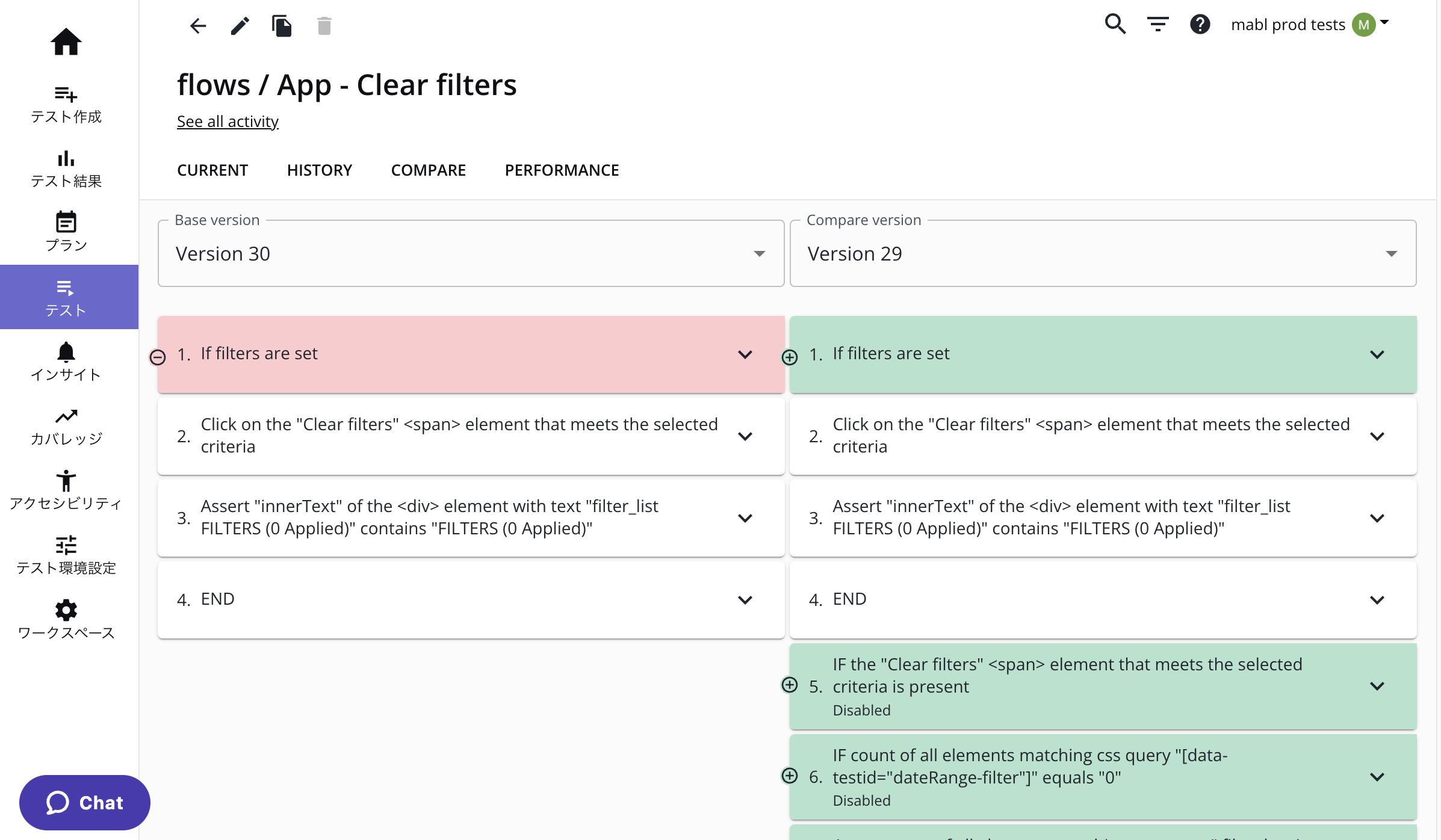
Task: Click minus circle on base step 1
Action: point(158,357)
